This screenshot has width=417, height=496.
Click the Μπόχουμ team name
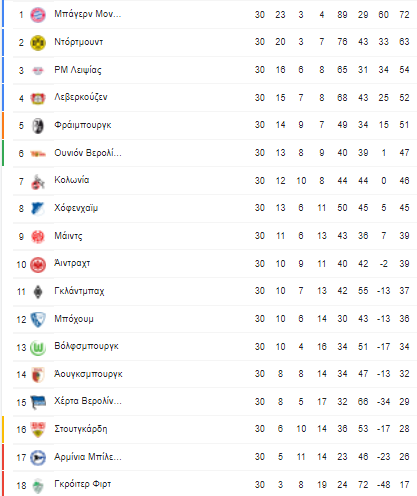[74, 319]
